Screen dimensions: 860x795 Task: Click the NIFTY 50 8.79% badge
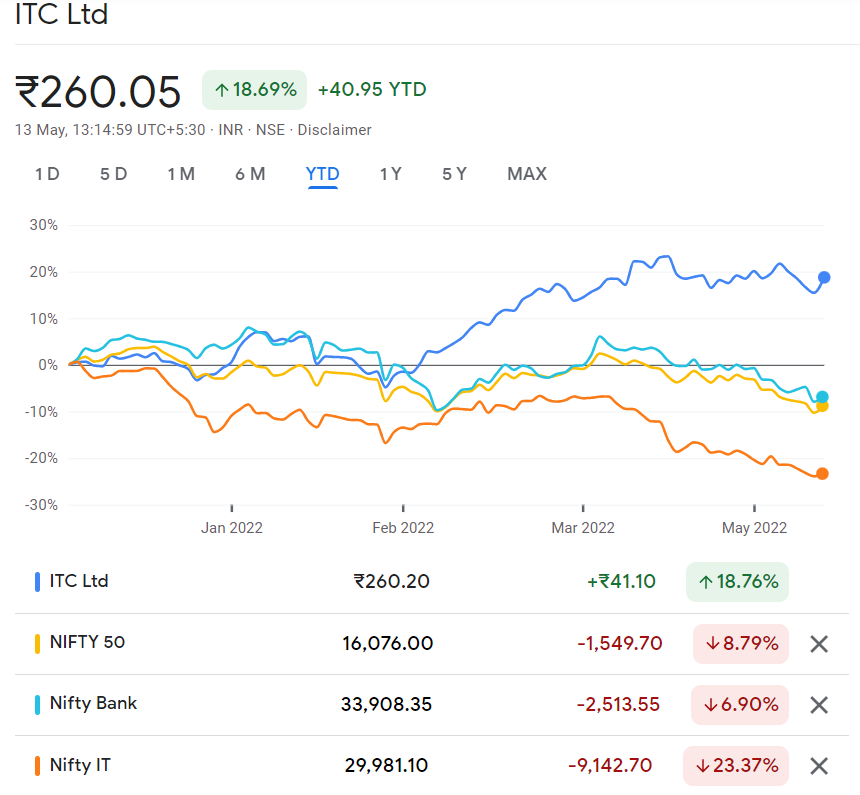(741, 643)
